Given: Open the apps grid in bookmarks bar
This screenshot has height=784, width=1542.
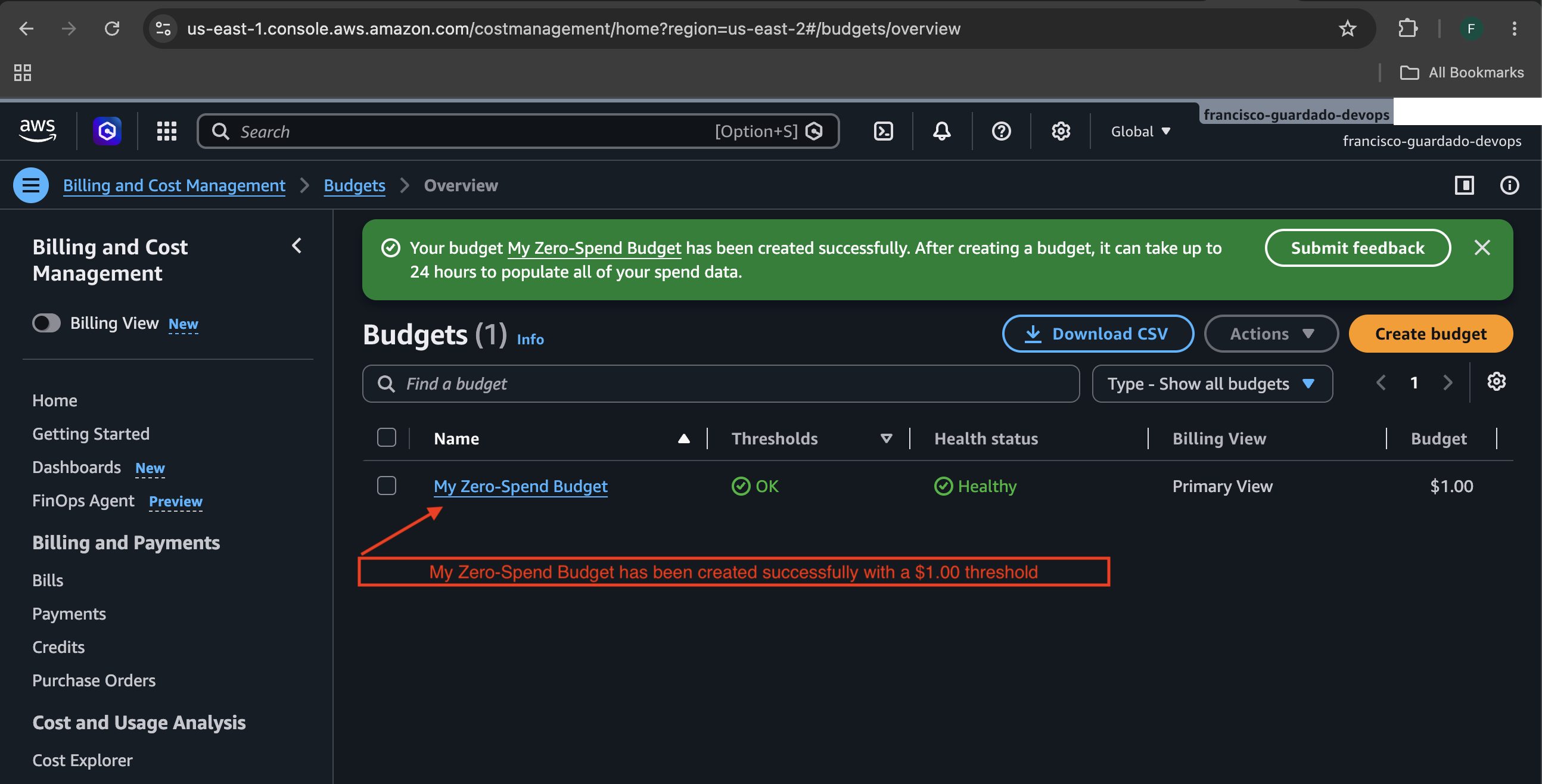Looking at the screenshot, I should click(23, 73).
